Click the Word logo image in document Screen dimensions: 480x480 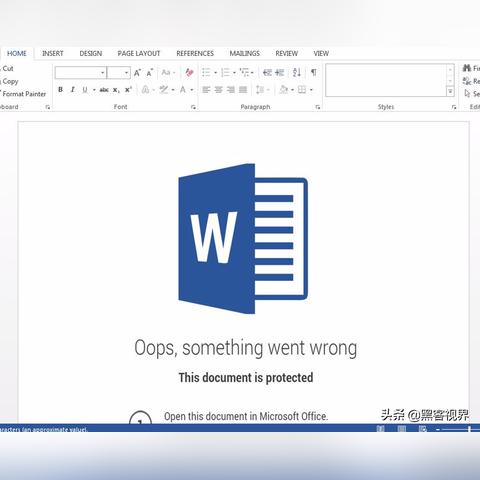[x=243, y=239]
